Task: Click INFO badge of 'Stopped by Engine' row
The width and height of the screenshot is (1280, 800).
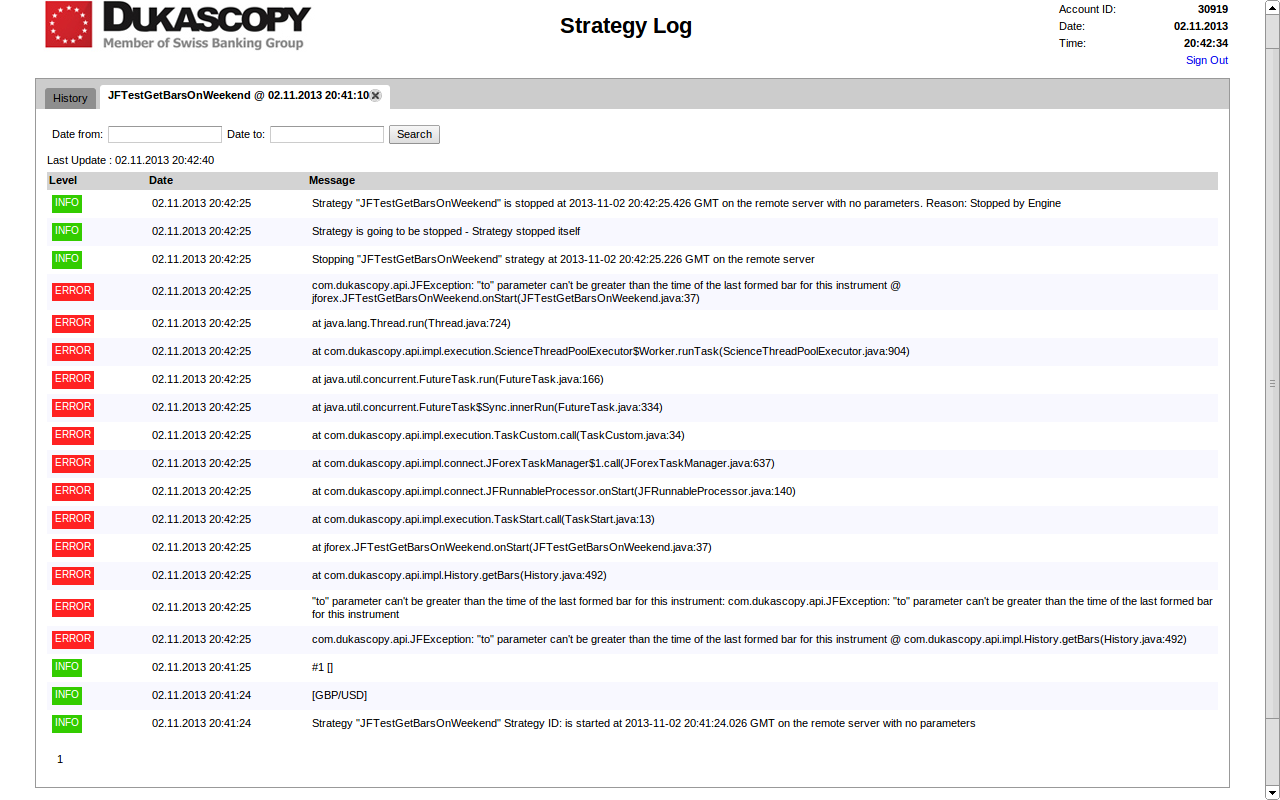Action: 67,203
